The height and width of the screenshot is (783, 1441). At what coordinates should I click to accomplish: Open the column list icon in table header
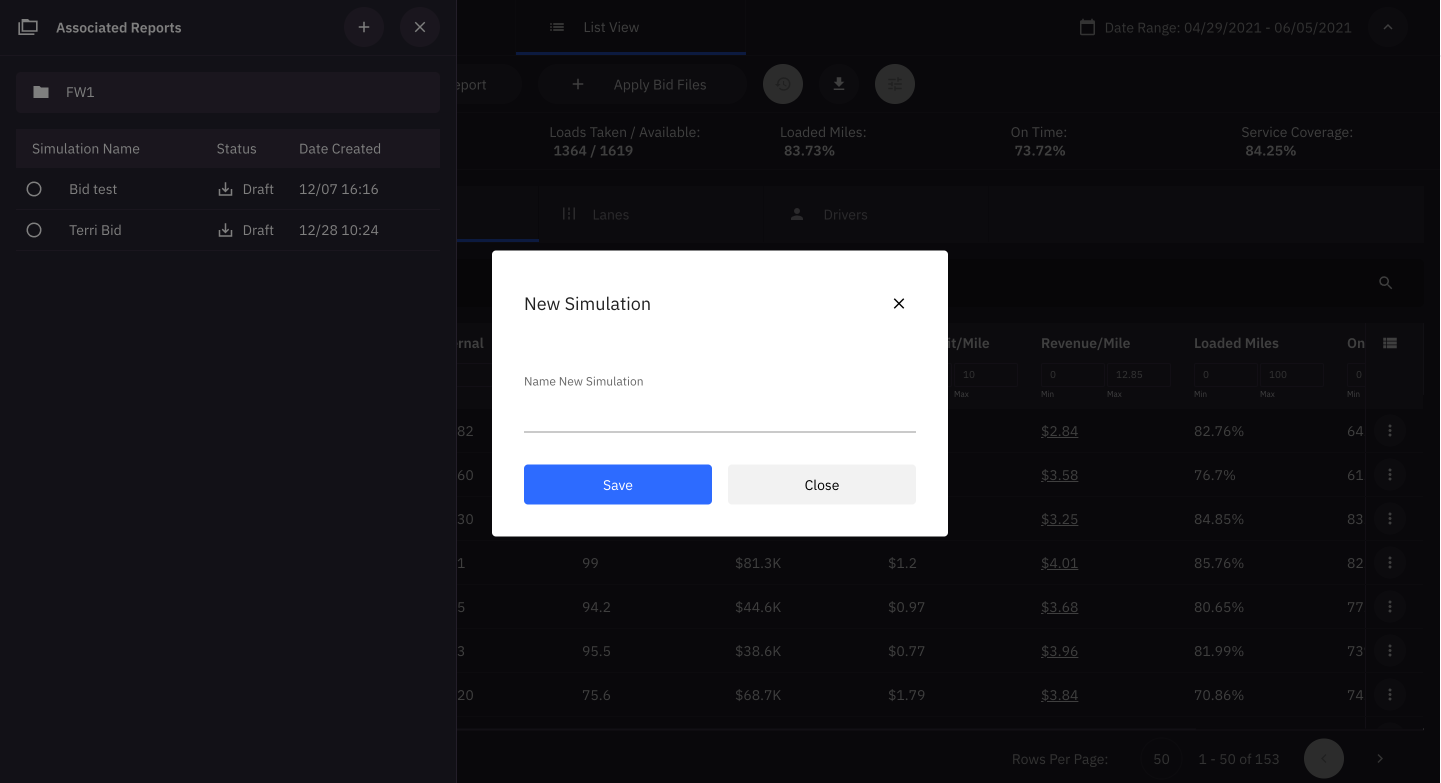coord(1389,343)
